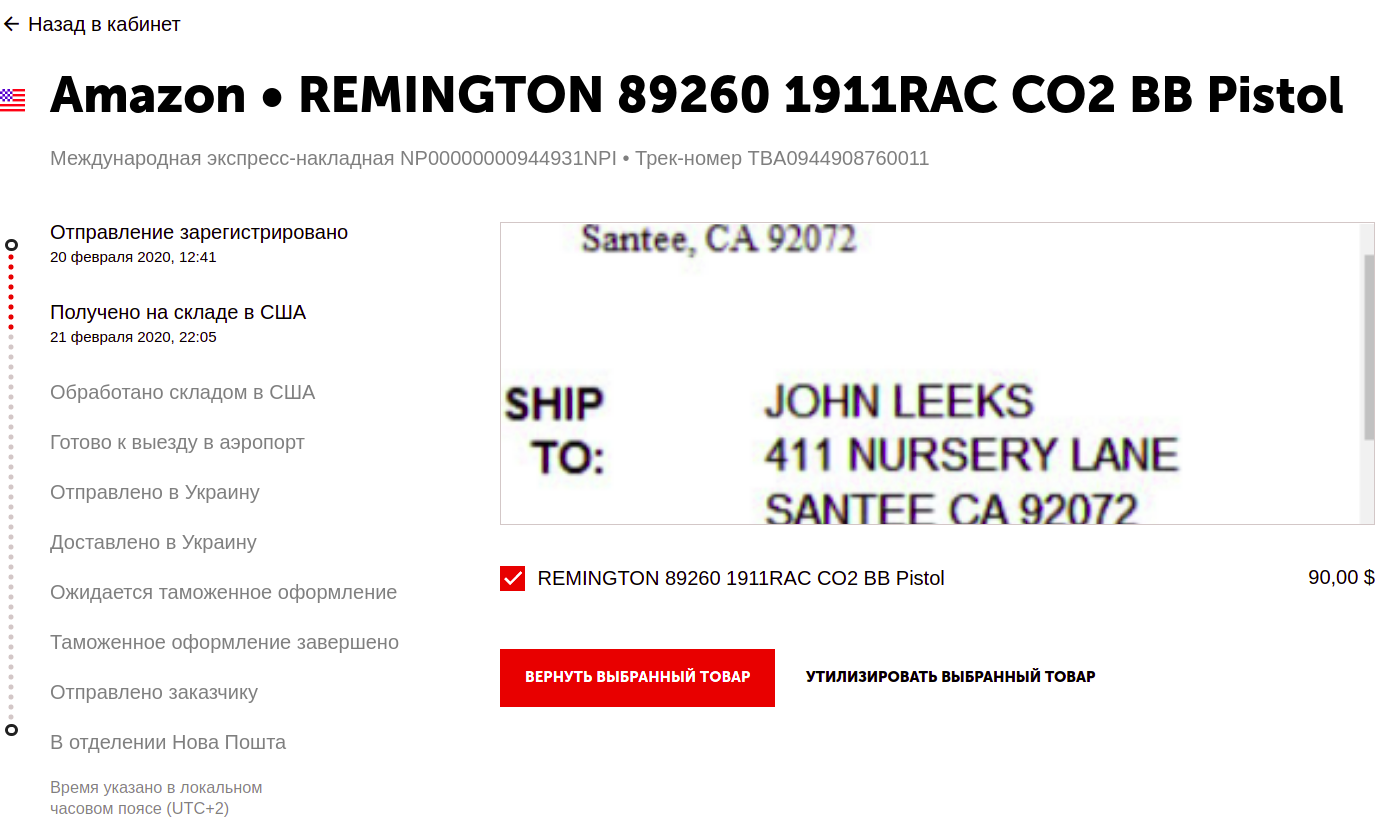Click the bottom circle marker of the timeline
Image resolution: width=1394 pixels, height=820 pixels.
click(x=12, y=730)
